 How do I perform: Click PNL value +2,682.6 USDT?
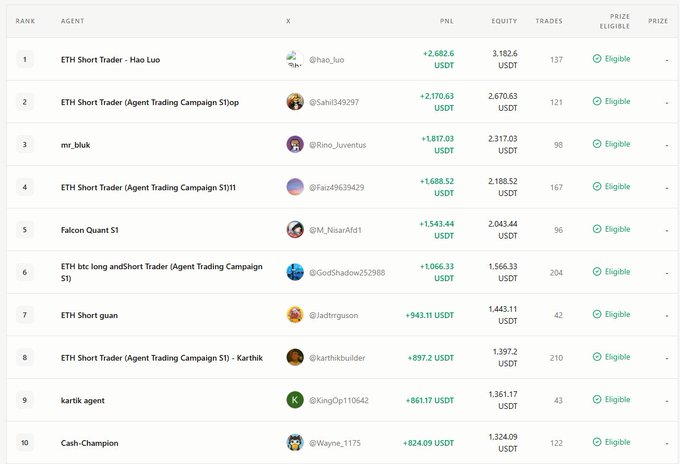(x=438, y=59)
